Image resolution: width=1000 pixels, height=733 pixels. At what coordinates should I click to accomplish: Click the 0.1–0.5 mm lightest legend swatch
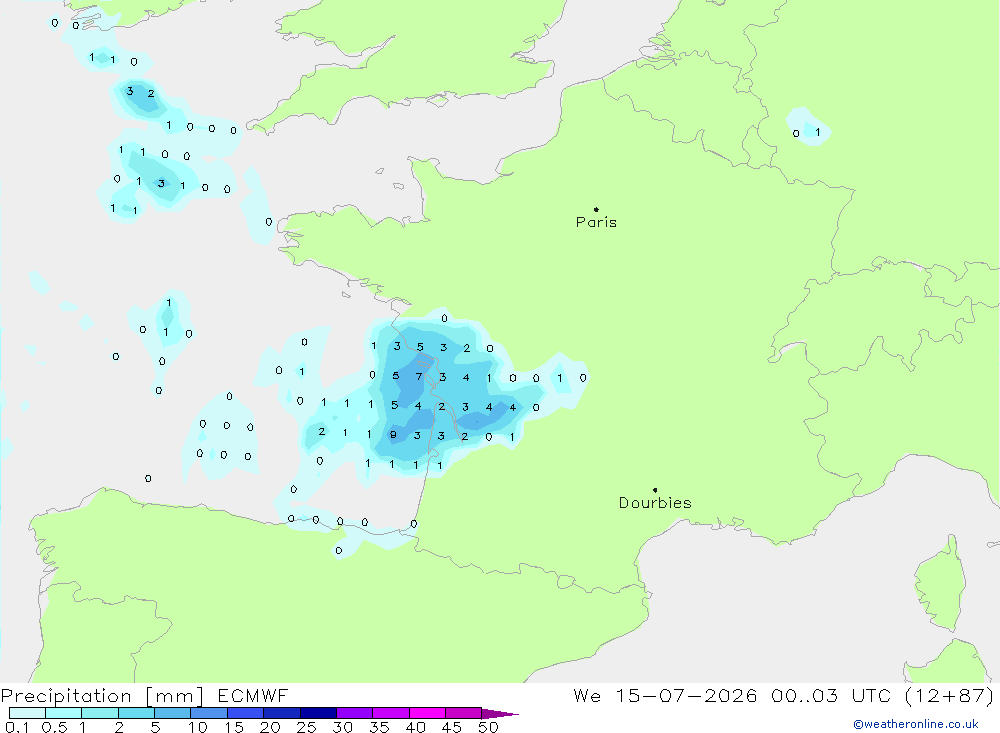click(27, 713)
